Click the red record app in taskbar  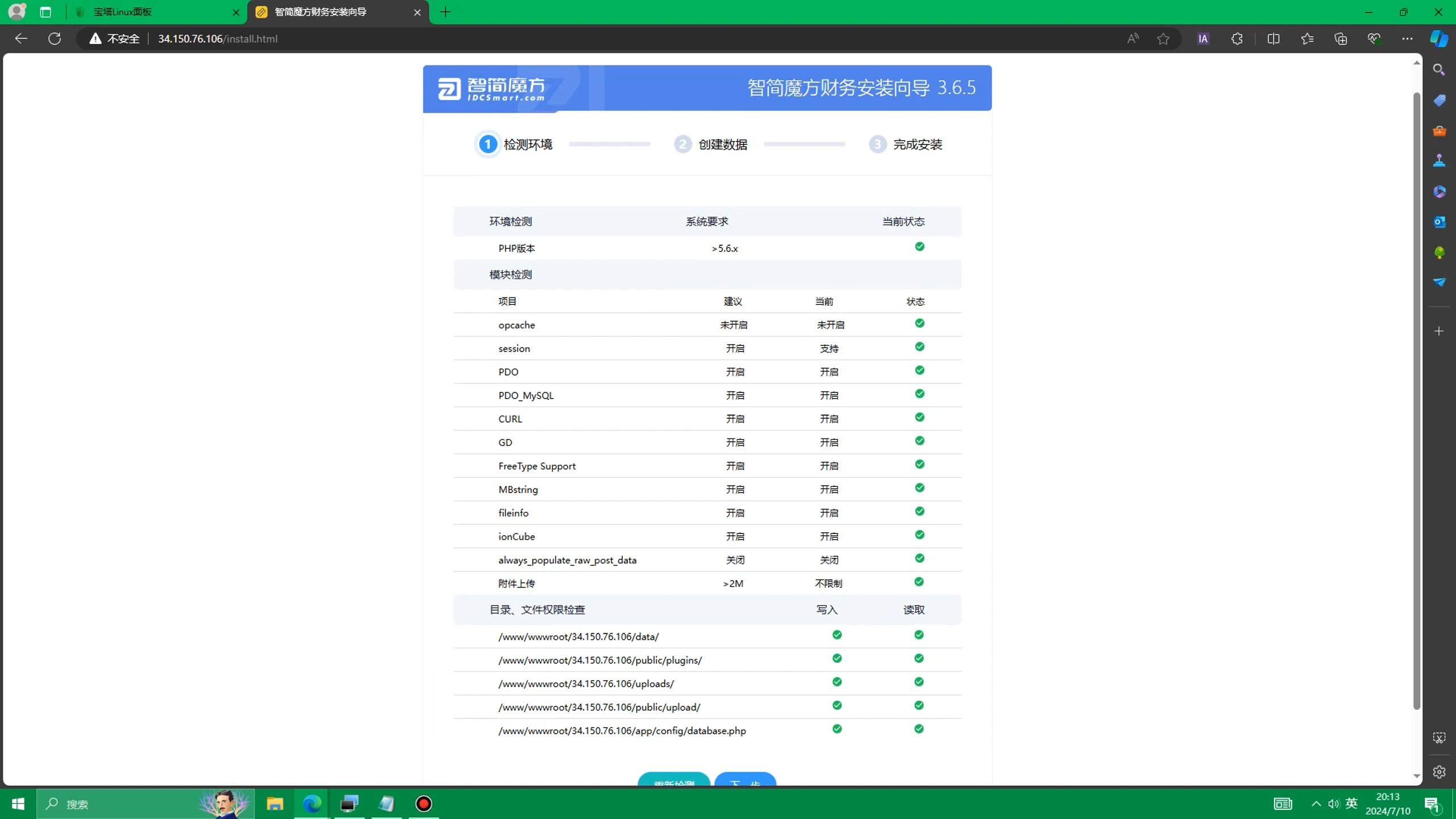pyautogui.click(x=424, y=804)
